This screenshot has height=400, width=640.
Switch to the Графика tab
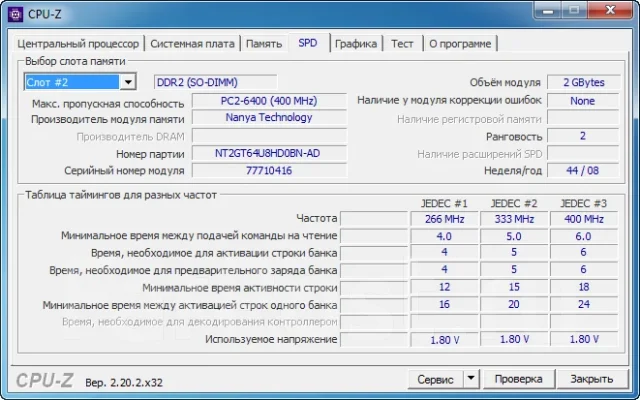(x=356, y=44)
